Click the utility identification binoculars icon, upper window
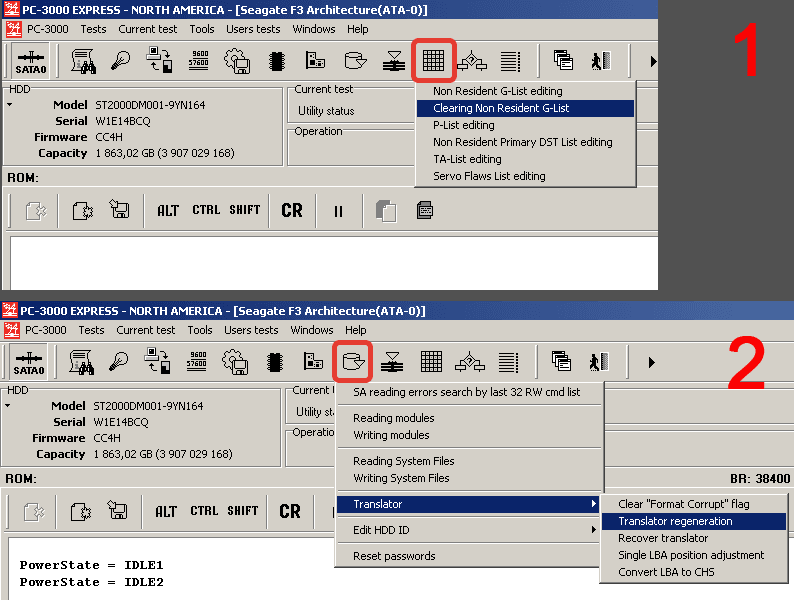794x600 pixels. pyautogui.click(x=84, y=61)
